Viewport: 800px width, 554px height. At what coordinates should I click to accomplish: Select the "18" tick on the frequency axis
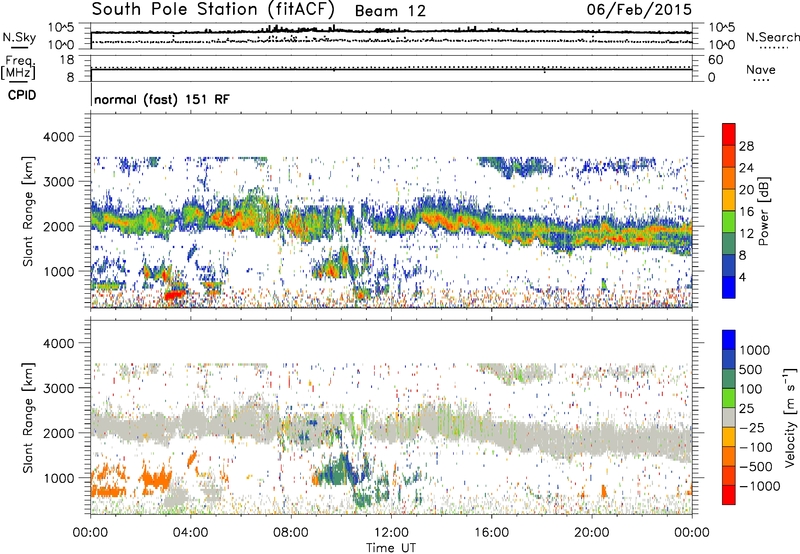pyautogui.click(x=67, y=60)
